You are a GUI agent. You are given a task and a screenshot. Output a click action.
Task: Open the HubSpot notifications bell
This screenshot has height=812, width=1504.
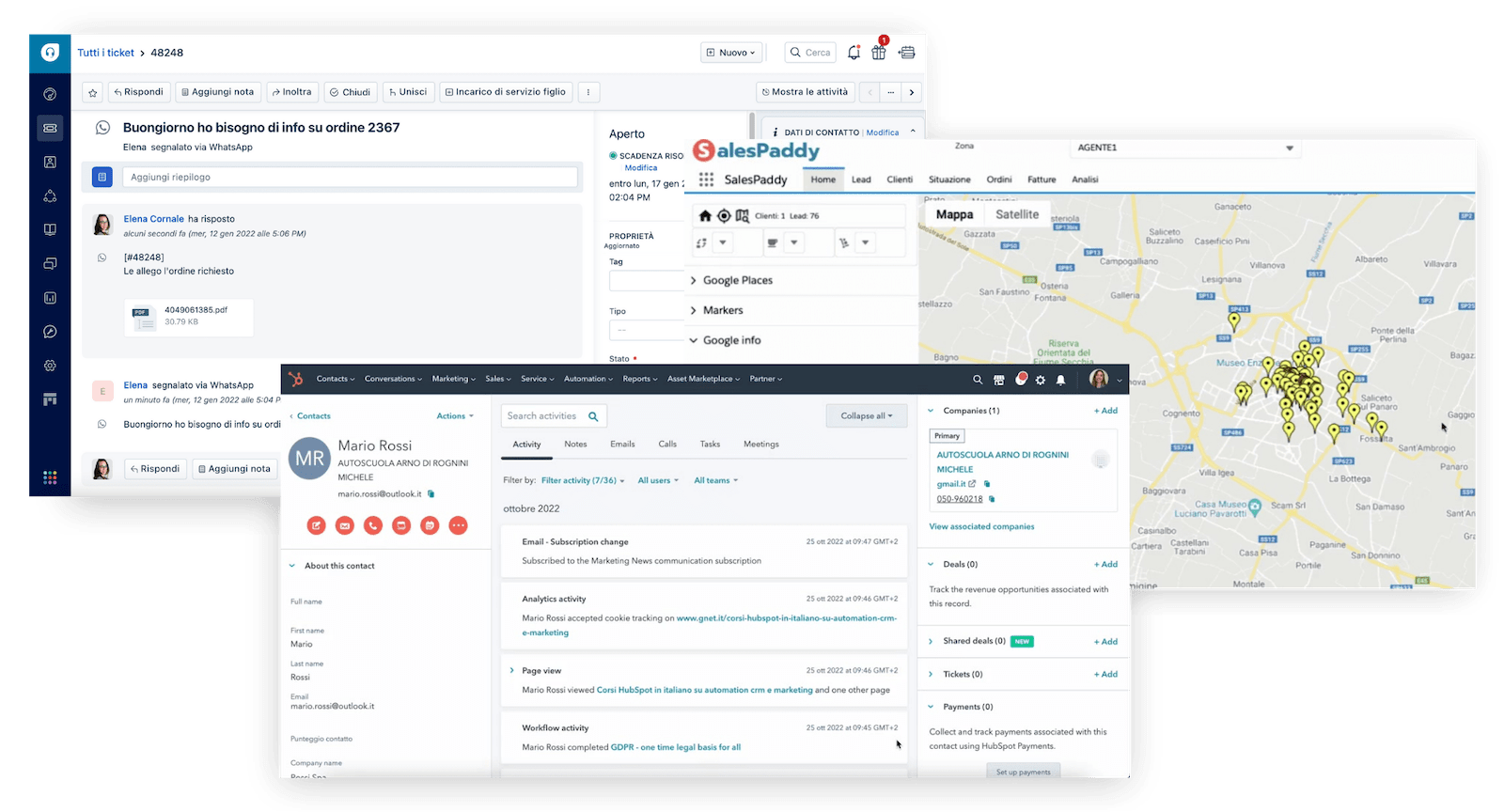tap(1060, 380)
